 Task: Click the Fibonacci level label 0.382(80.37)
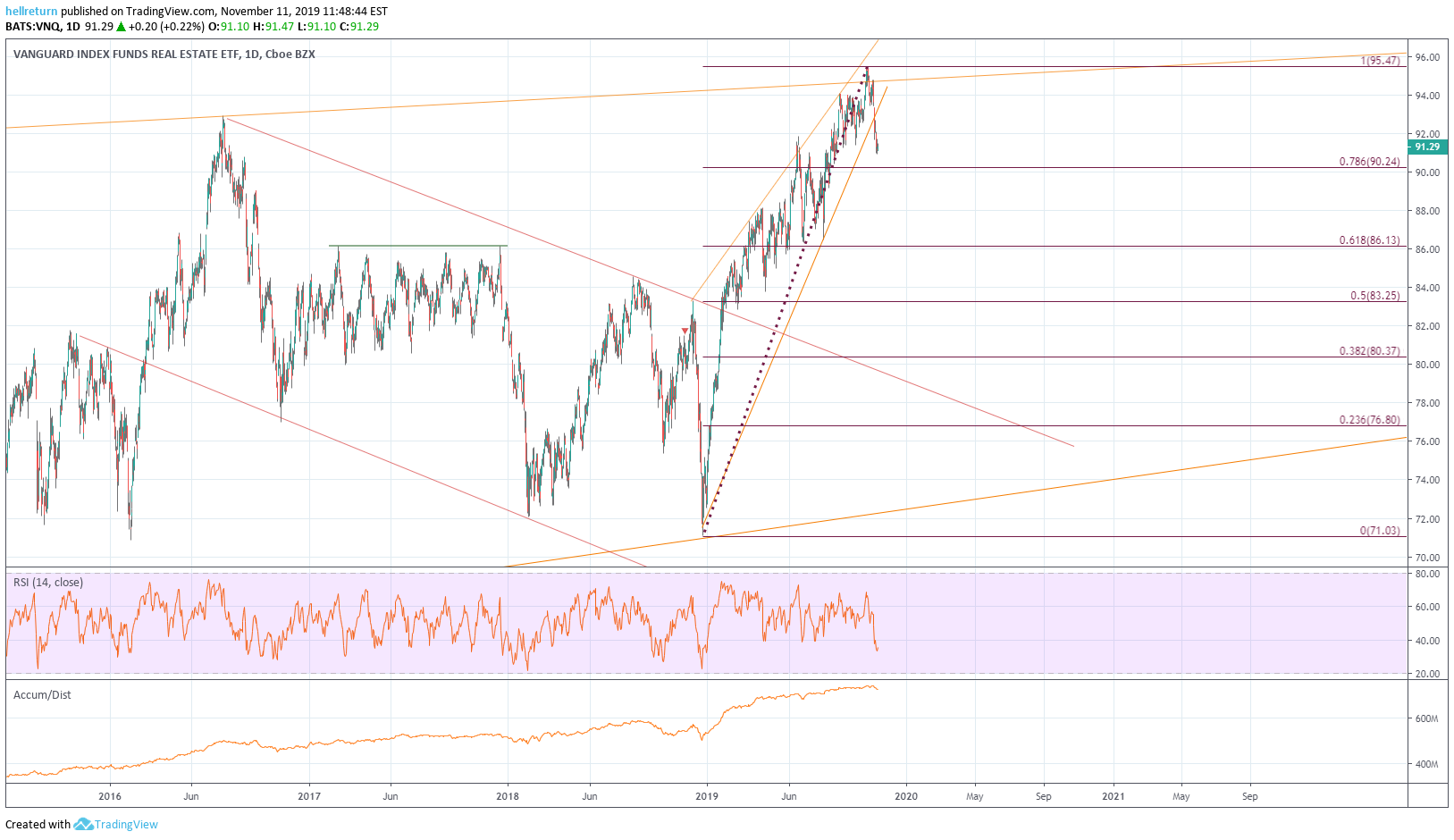tap(1369, 351)
